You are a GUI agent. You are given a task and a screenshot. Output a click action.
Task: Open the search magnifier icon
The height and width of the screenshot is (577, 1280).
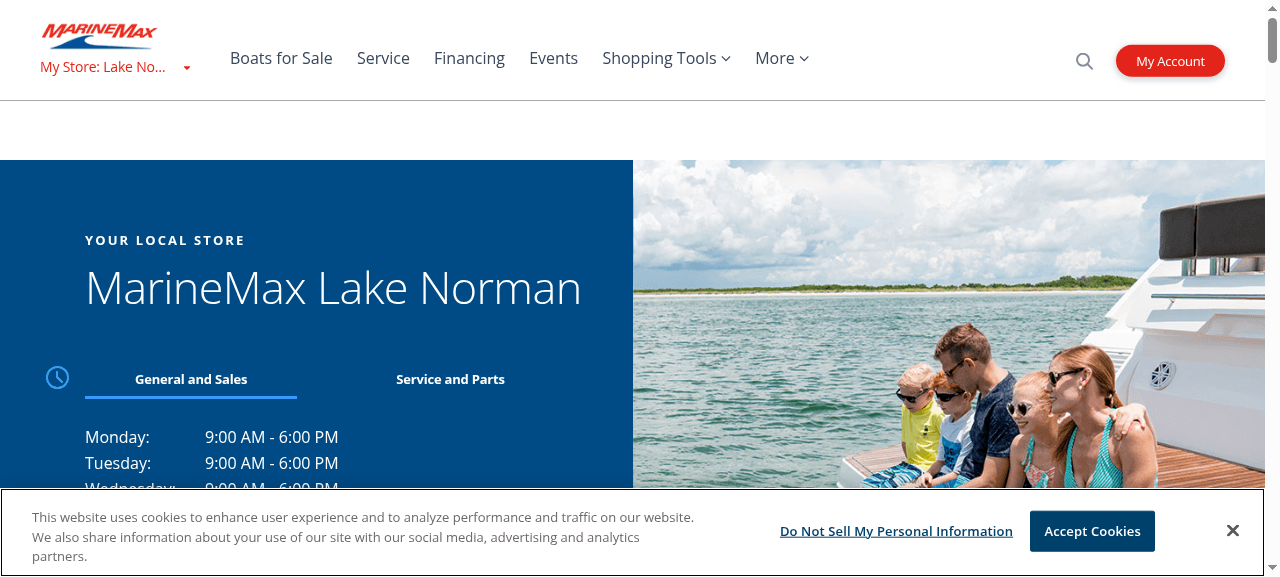(x=1084, y=61)
